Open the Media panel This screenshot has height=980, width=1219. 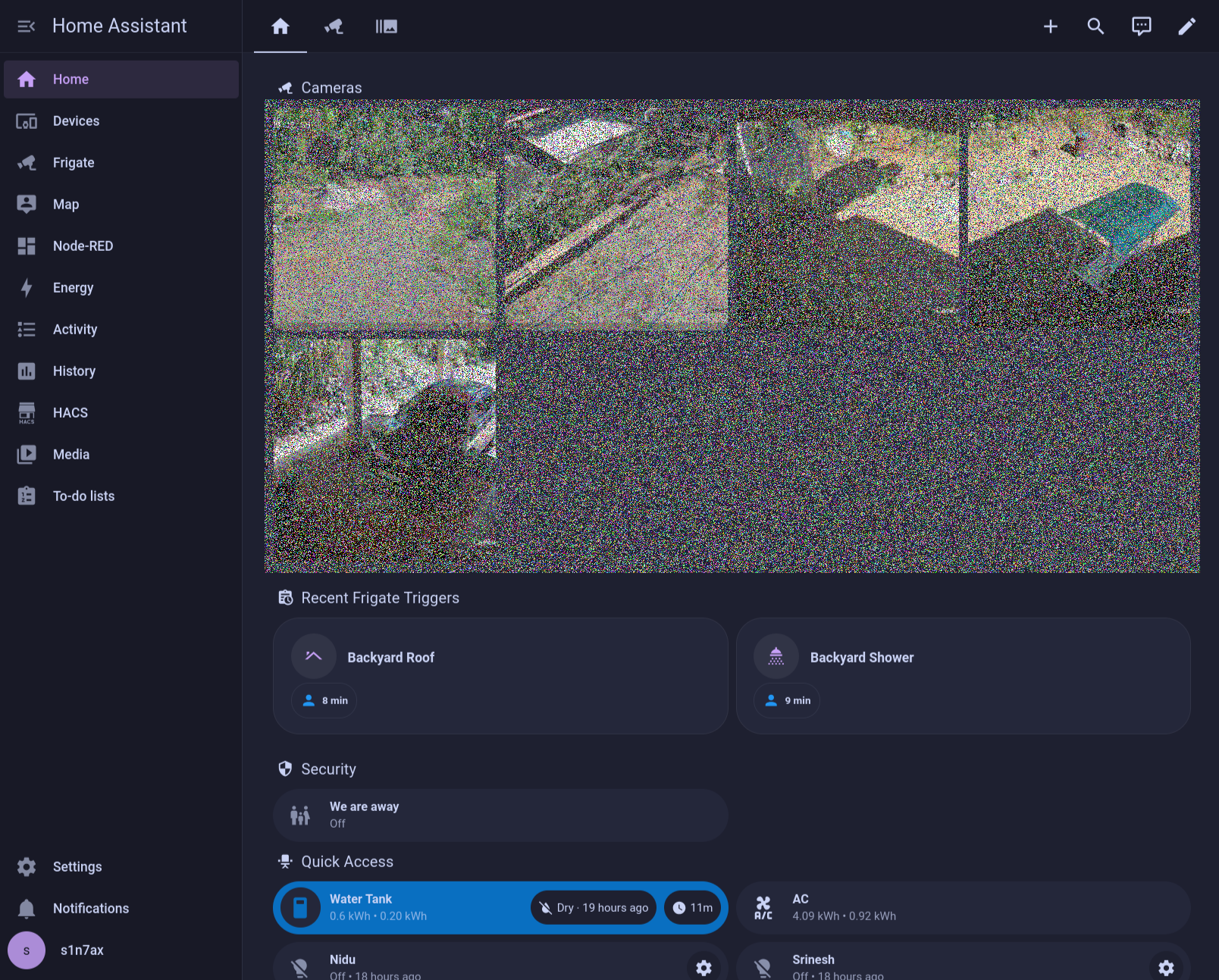(x=121, y=455)
